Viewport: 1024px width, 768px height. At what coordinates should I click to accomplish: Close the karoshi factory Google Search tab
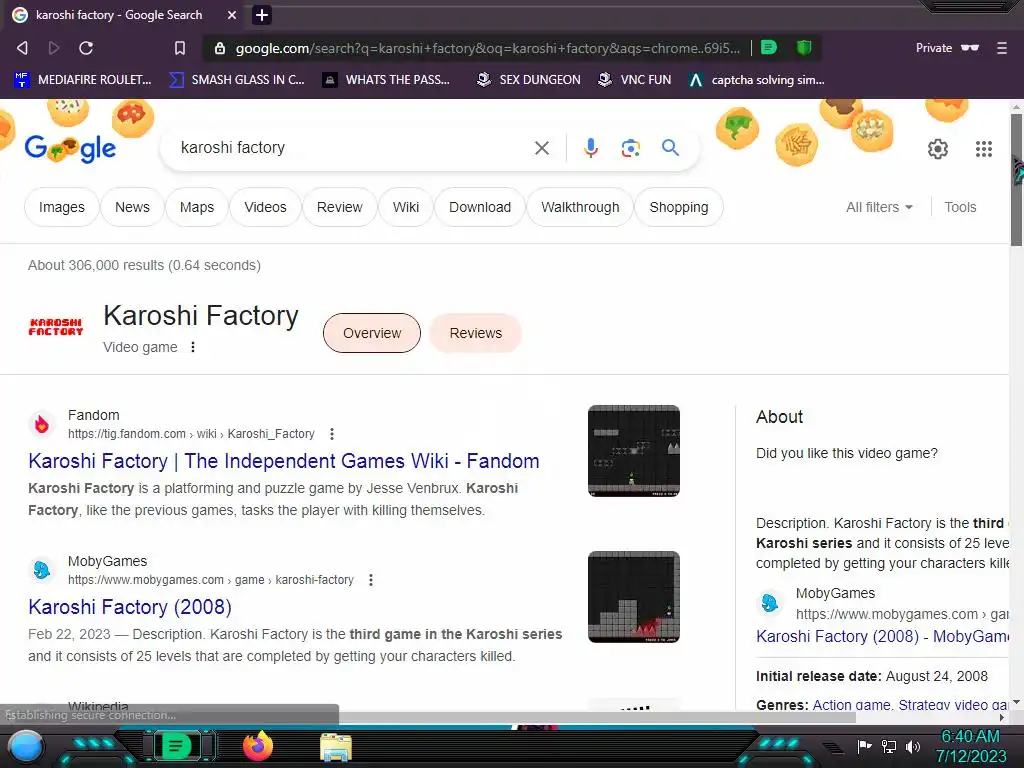(231, 14)
